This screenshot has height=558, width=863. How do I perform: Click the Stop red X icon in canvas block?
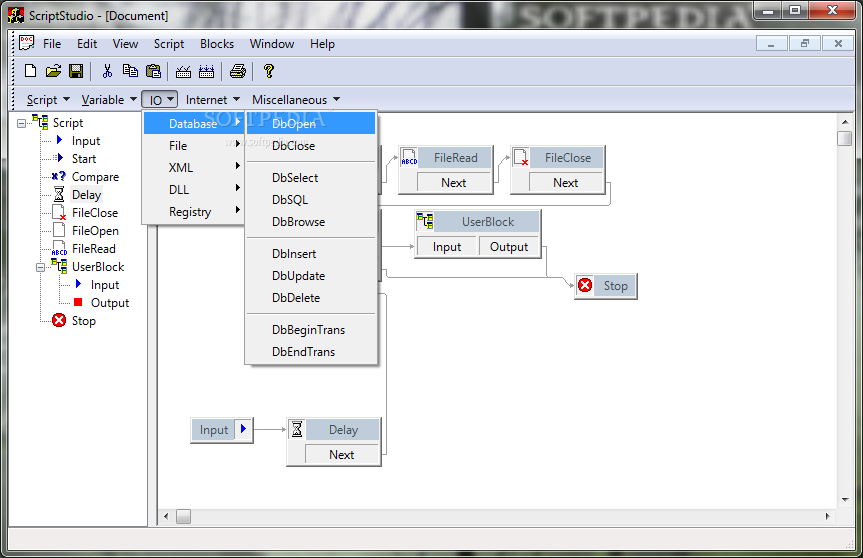pyautogui.click(x=585, y=286)
